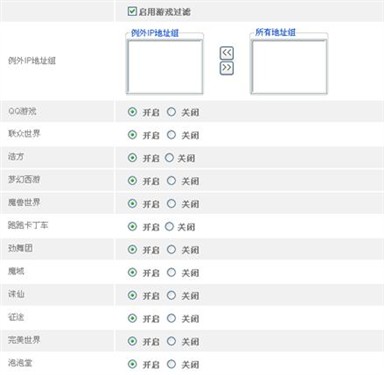Select 关闭 for 魔域
Image resolution: width=384 pixels, height=375 pixels.
click(x=171, y=272)
